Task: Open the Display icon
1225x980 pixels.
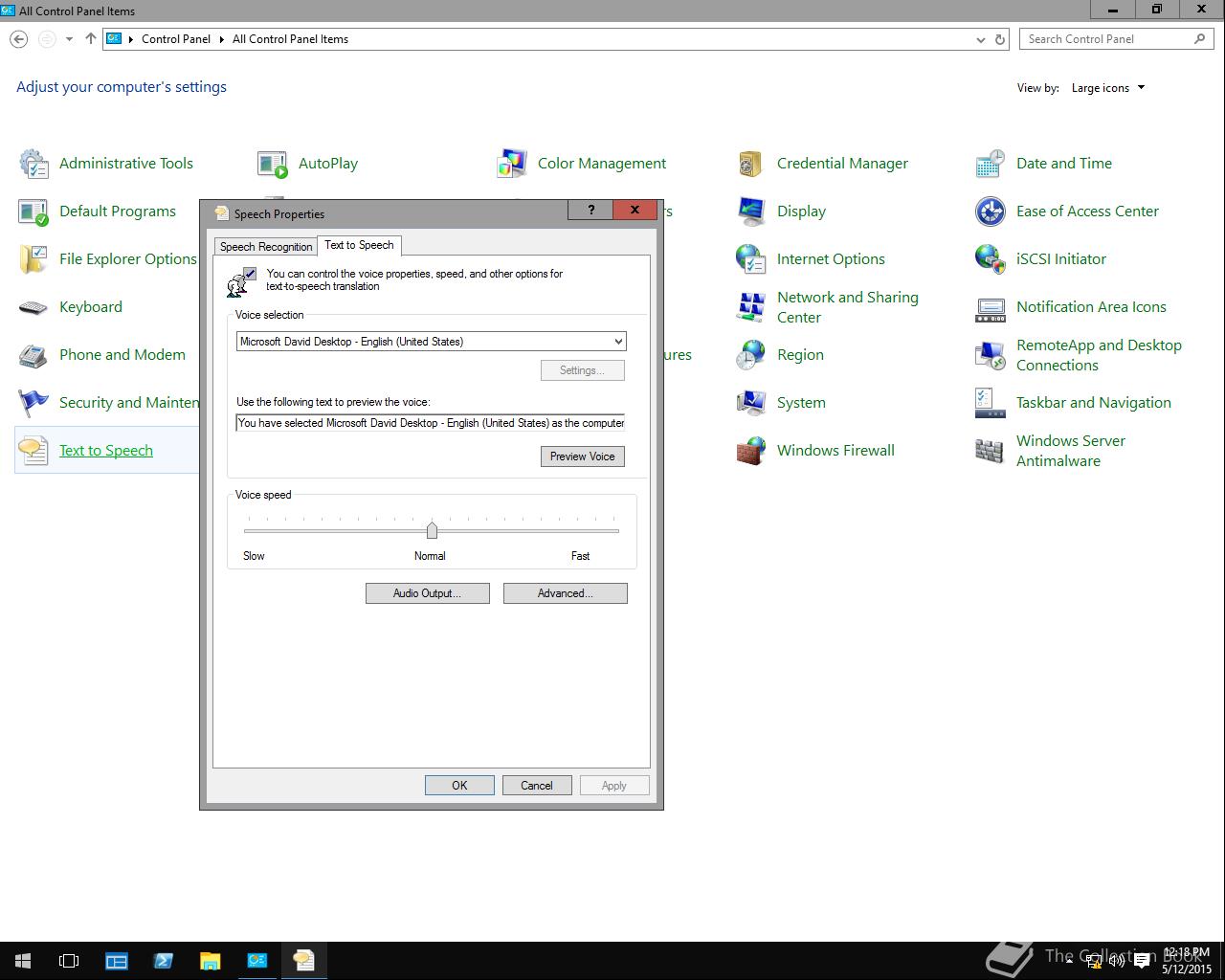Action: 751,212
